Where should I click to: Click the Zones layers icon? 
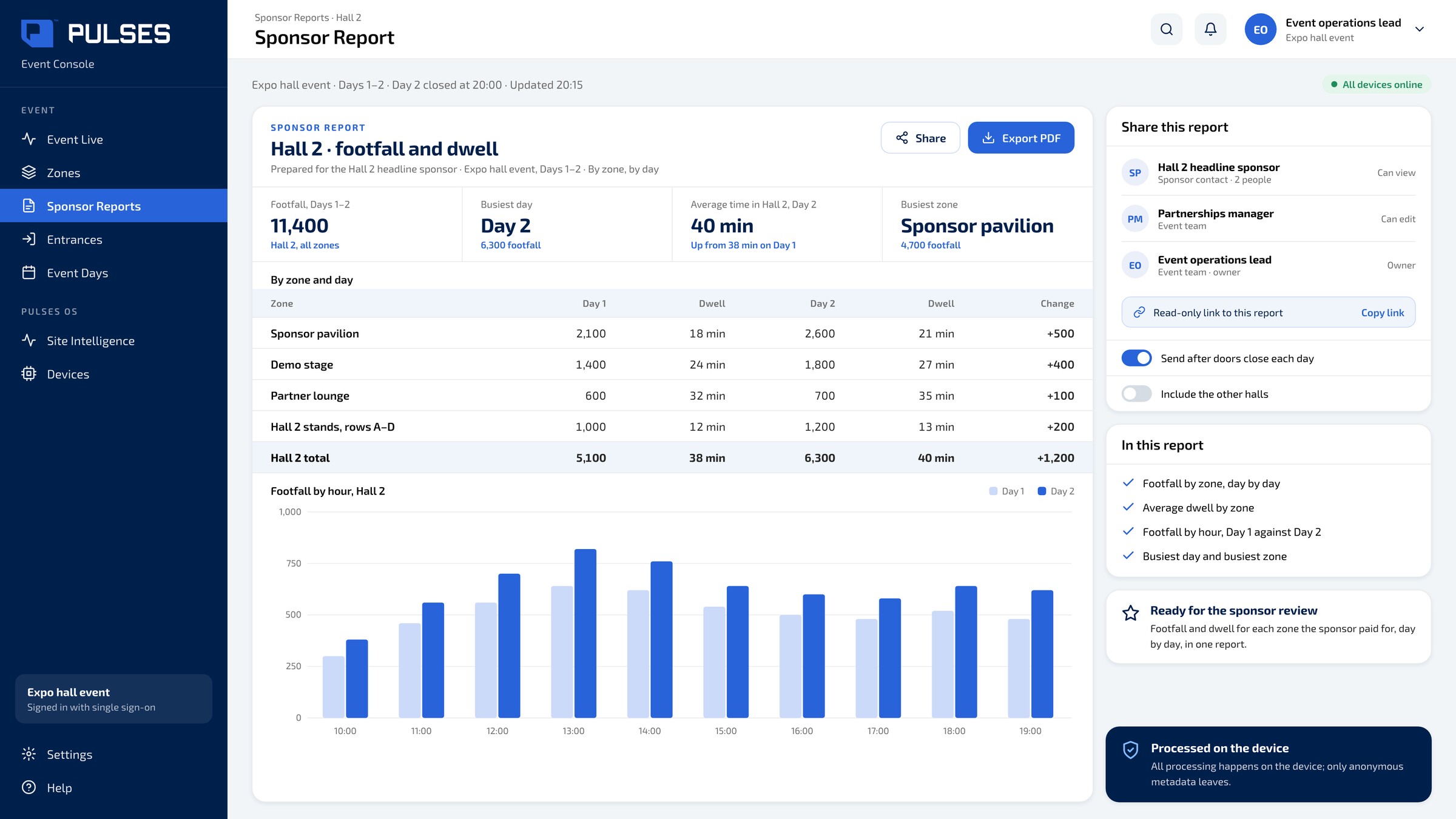coord(29,172)
